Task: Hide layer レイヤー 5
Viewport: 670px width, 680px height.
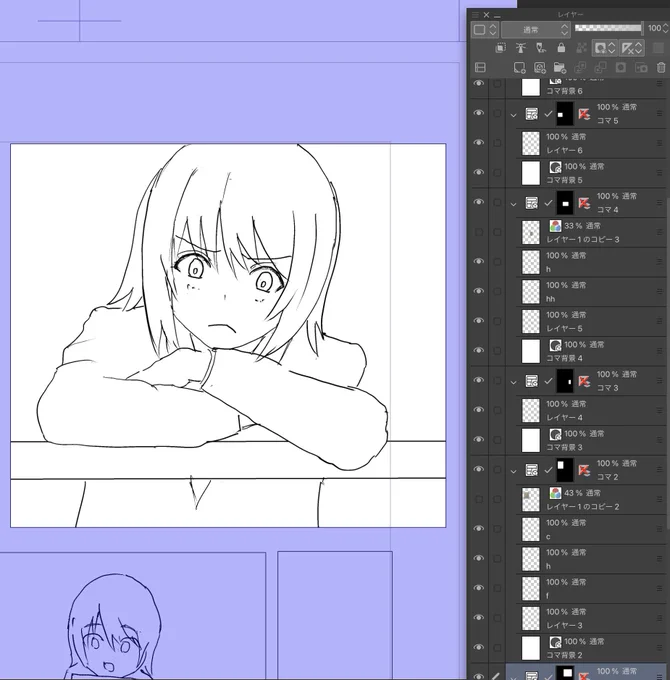Action: (x=479, y=321)
